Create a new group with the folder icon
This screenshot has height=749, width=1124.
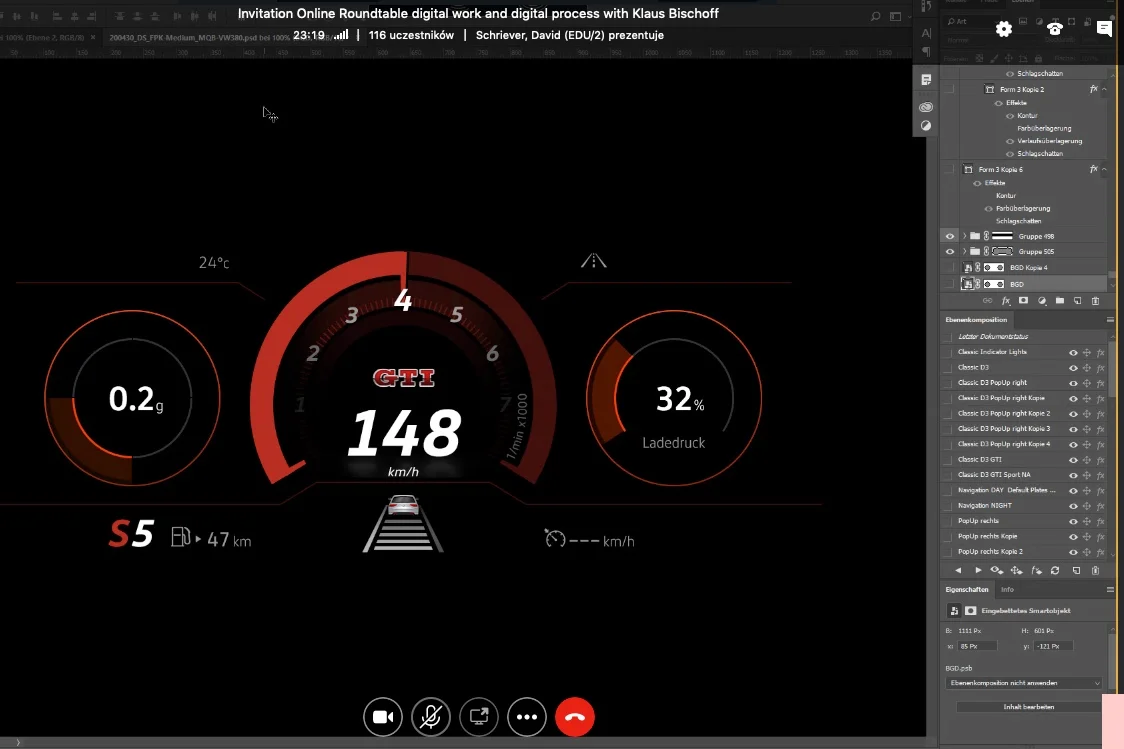1059,301
